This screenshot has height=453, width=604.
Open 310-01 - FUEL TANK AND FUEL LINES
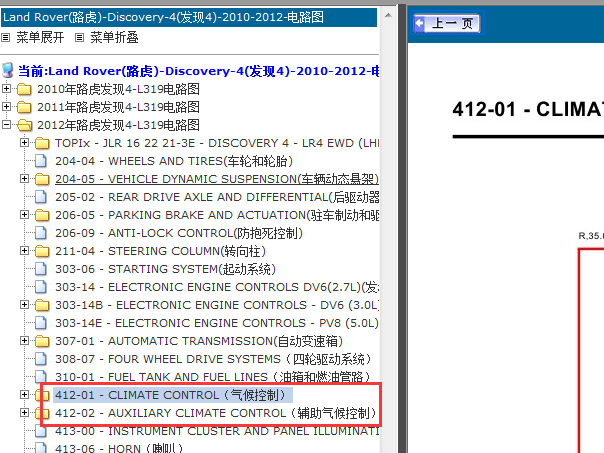pos(213,377)
